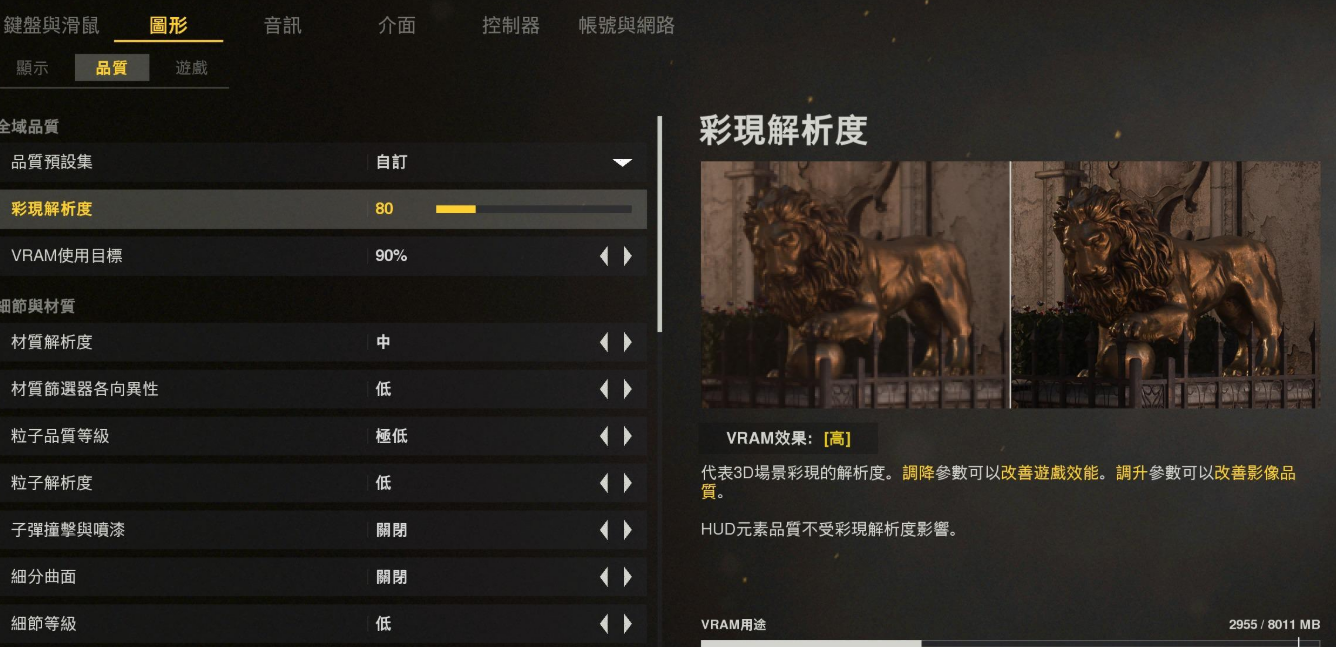
Task: Open the 顯示 sub-tab
Action: coord(32,68)
